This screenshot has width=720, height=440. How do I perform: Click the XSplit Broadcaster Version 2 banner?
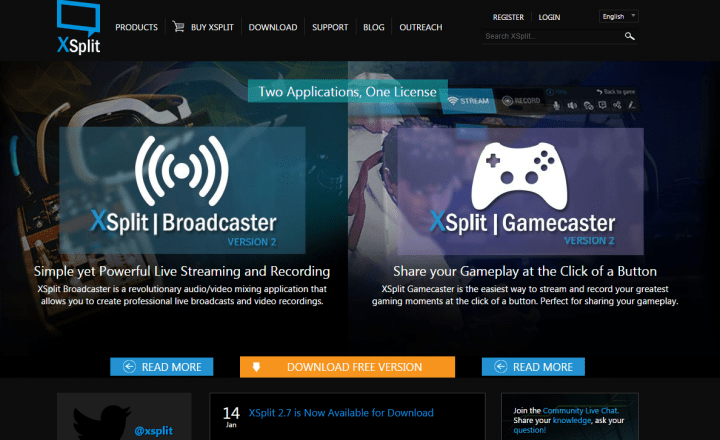pos(182,190)
